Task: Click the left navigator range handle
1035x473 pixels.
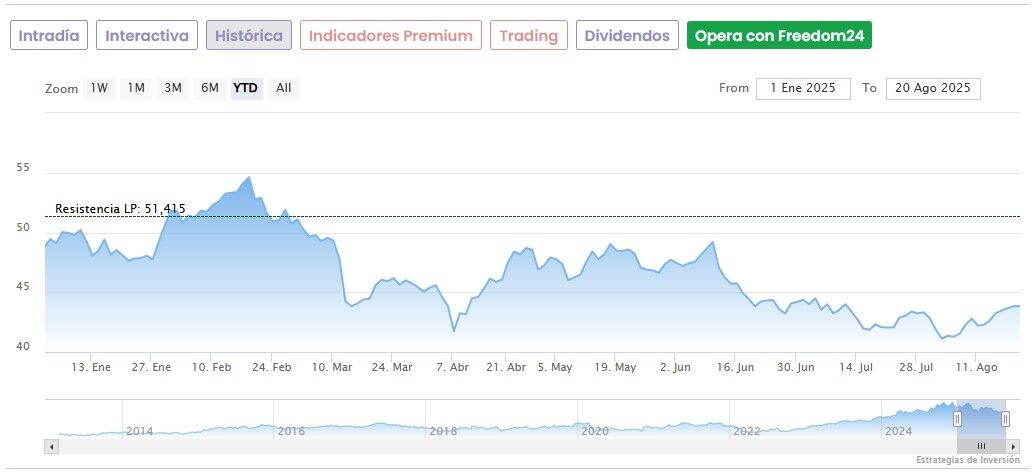Action: point(957,419)
